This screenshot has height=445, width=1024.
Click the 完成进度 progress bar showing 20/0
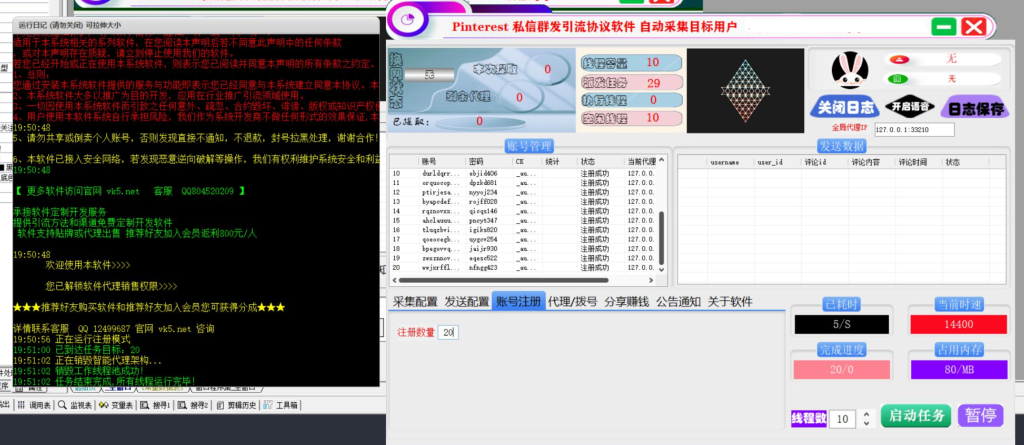(841, 370)
